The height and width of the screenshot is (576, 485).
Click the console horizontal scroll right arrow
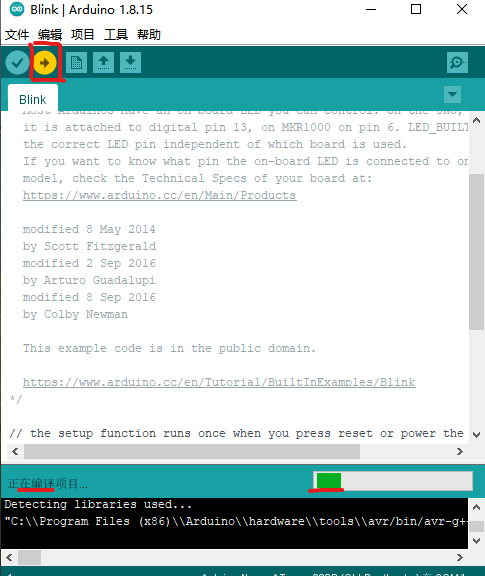(460, 557)
